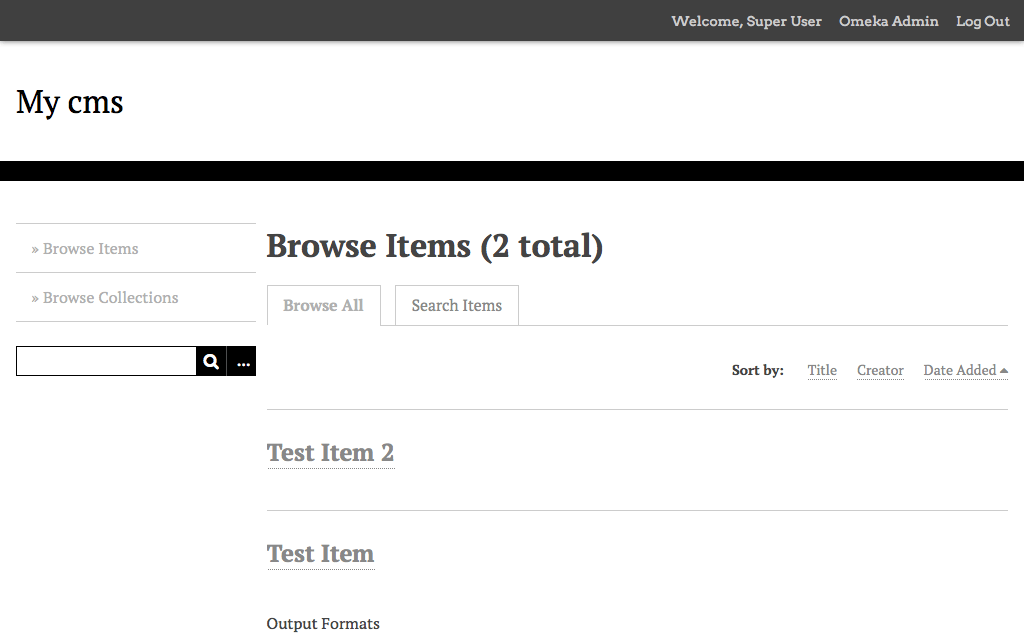Click the Browse Items (2 total) heading
The width and height of the screenshot is (1024, 640).
[434, 246]
